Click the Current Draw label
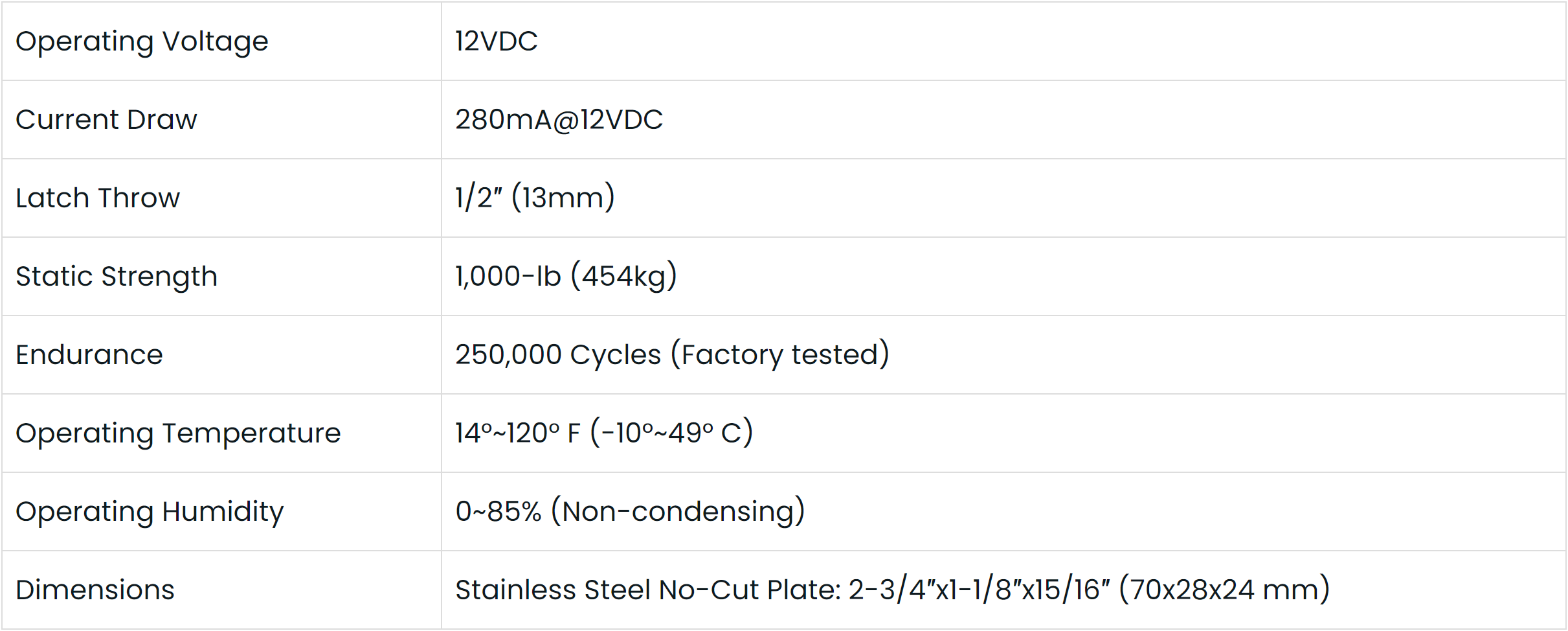 [x=106, y=120]
